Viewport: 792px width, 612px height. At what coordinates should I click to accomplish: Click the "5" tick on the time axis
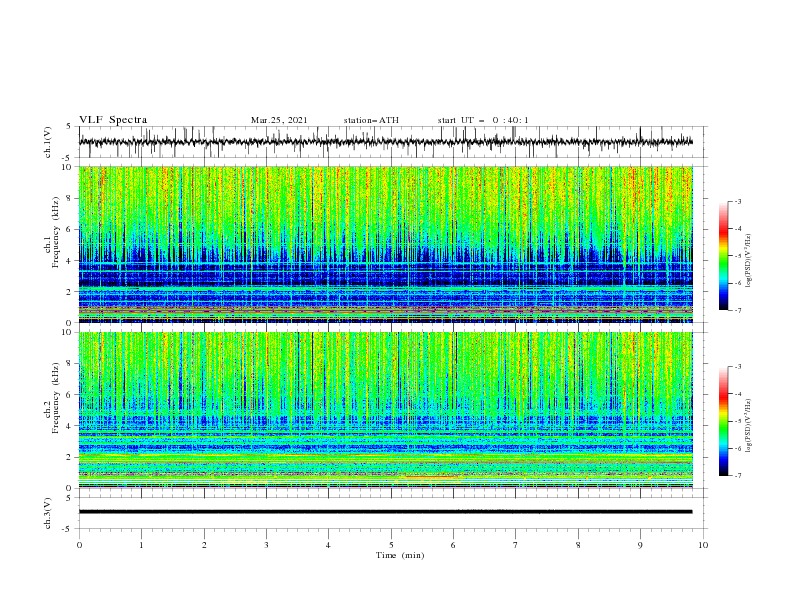391,545
